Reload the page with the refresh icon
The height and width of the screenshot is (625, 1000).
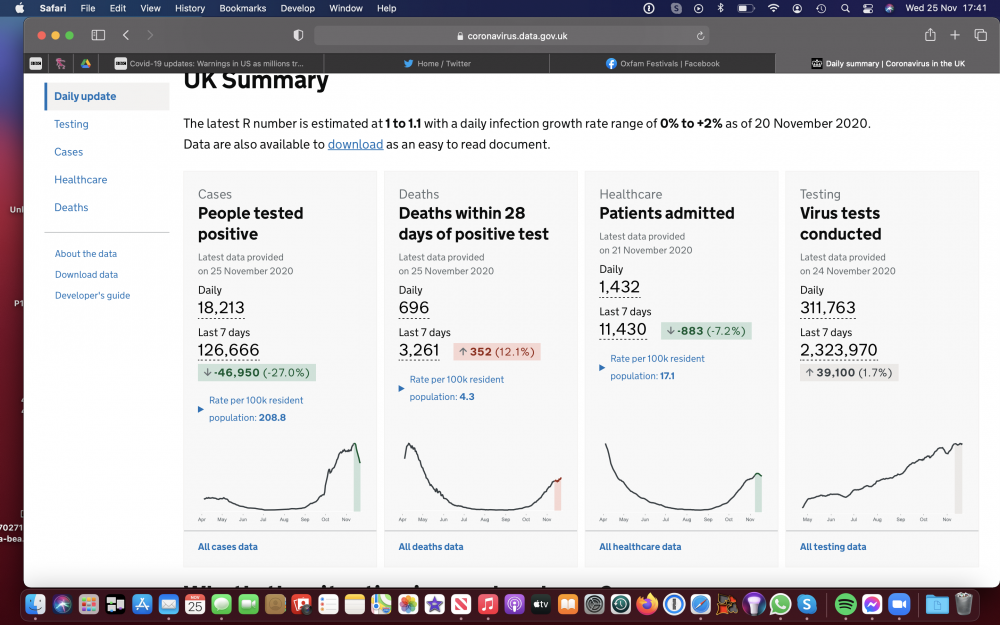pyautogui.click(x=700, y=36)
